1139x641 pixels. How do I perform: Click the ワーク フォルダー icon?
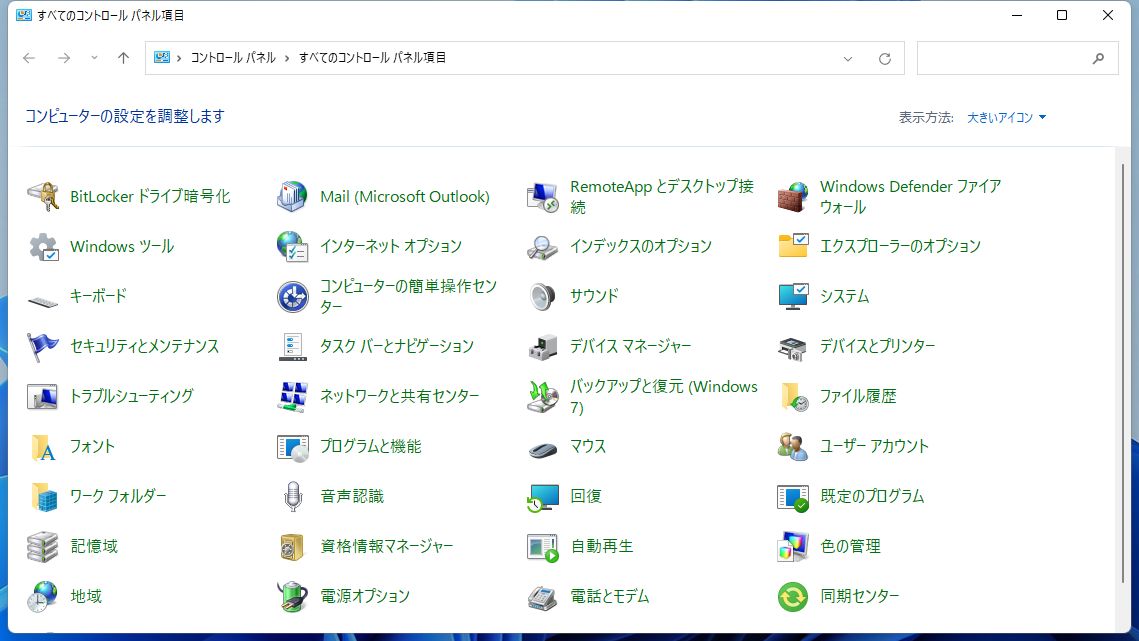[43, 496]
